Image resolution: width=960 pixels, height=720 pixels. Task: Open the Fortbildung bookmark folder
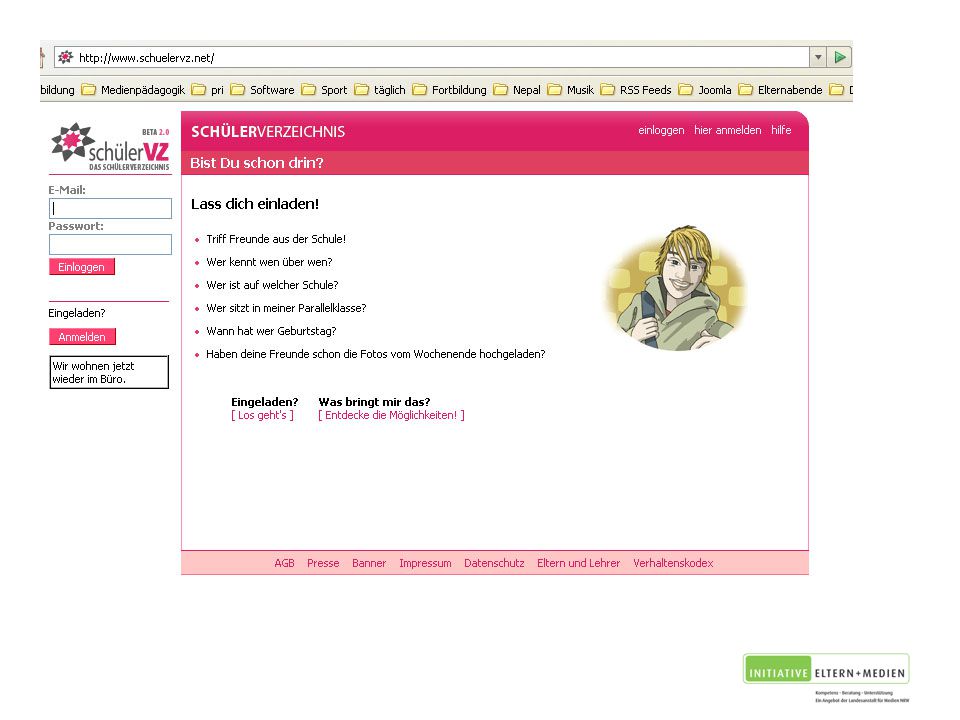pyautogui.click(x=449, y=90)
